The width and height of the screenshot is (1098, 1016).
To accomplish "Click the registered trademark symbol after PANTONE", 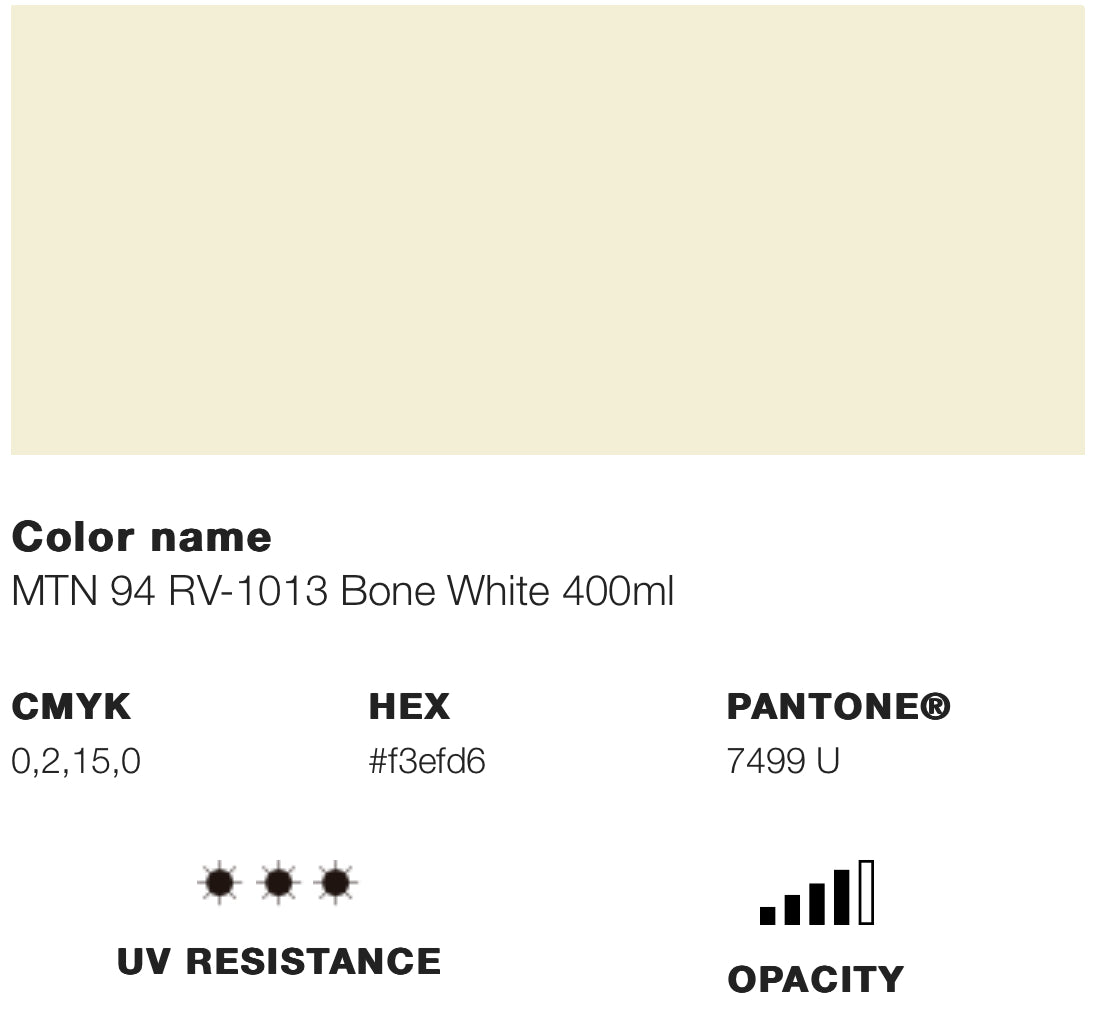I will click(x=935, y=707).
